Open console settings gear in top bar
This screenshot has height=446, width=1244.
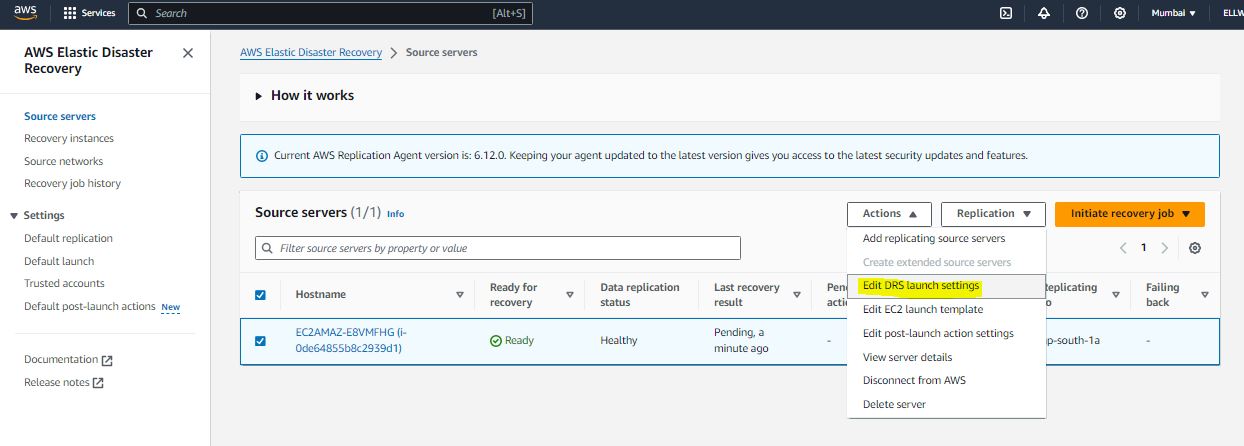click(x=1120, y=13)
